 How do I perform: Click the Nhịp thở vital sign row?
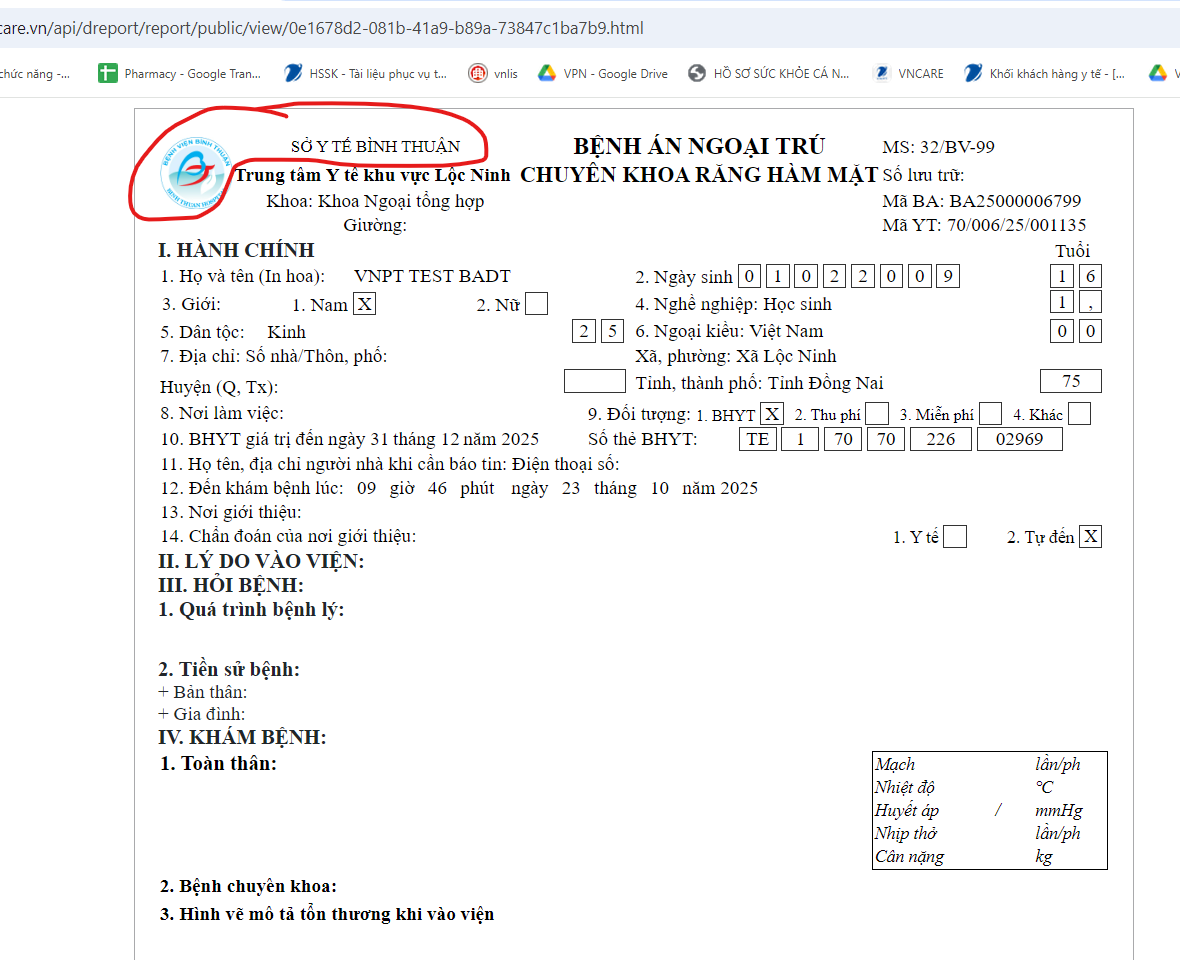990,834
